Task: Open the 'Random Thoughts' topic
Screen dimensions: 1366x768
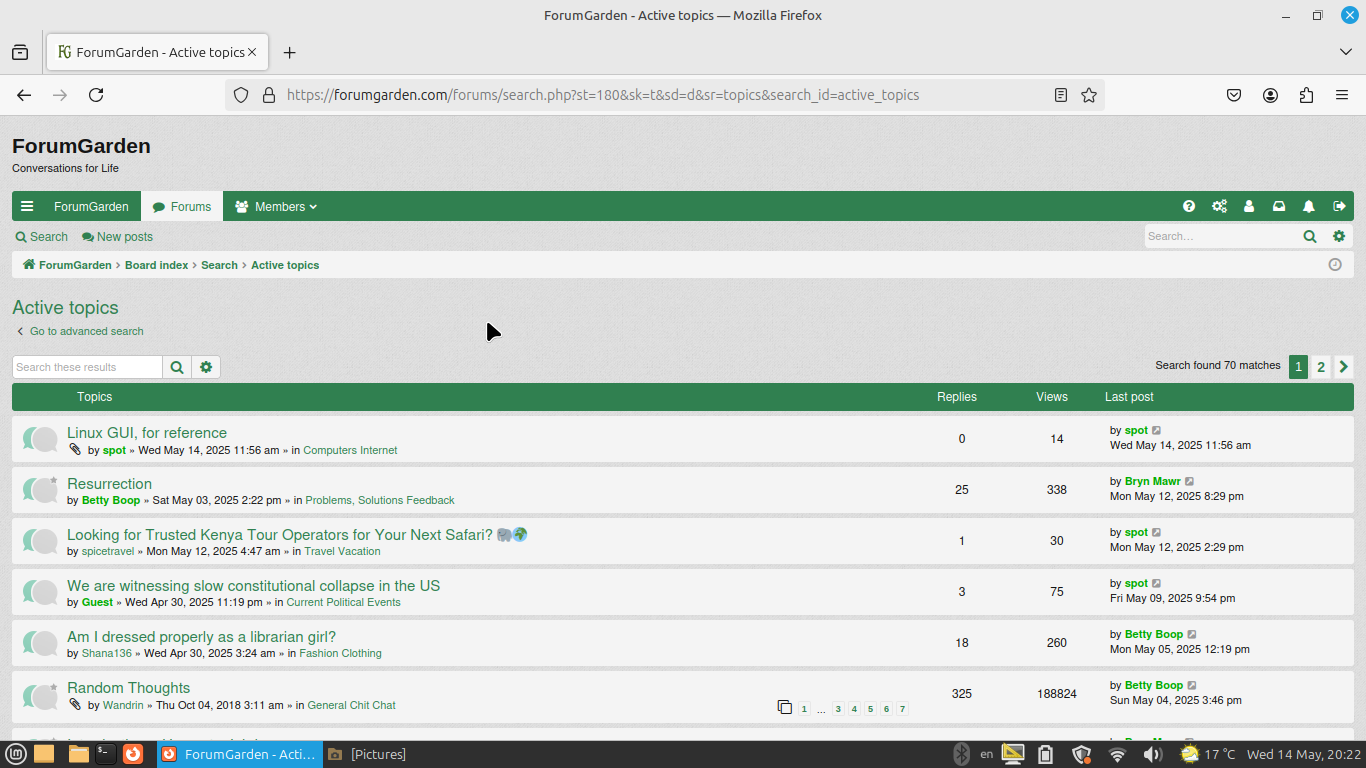Action: [x=128, y=688]
